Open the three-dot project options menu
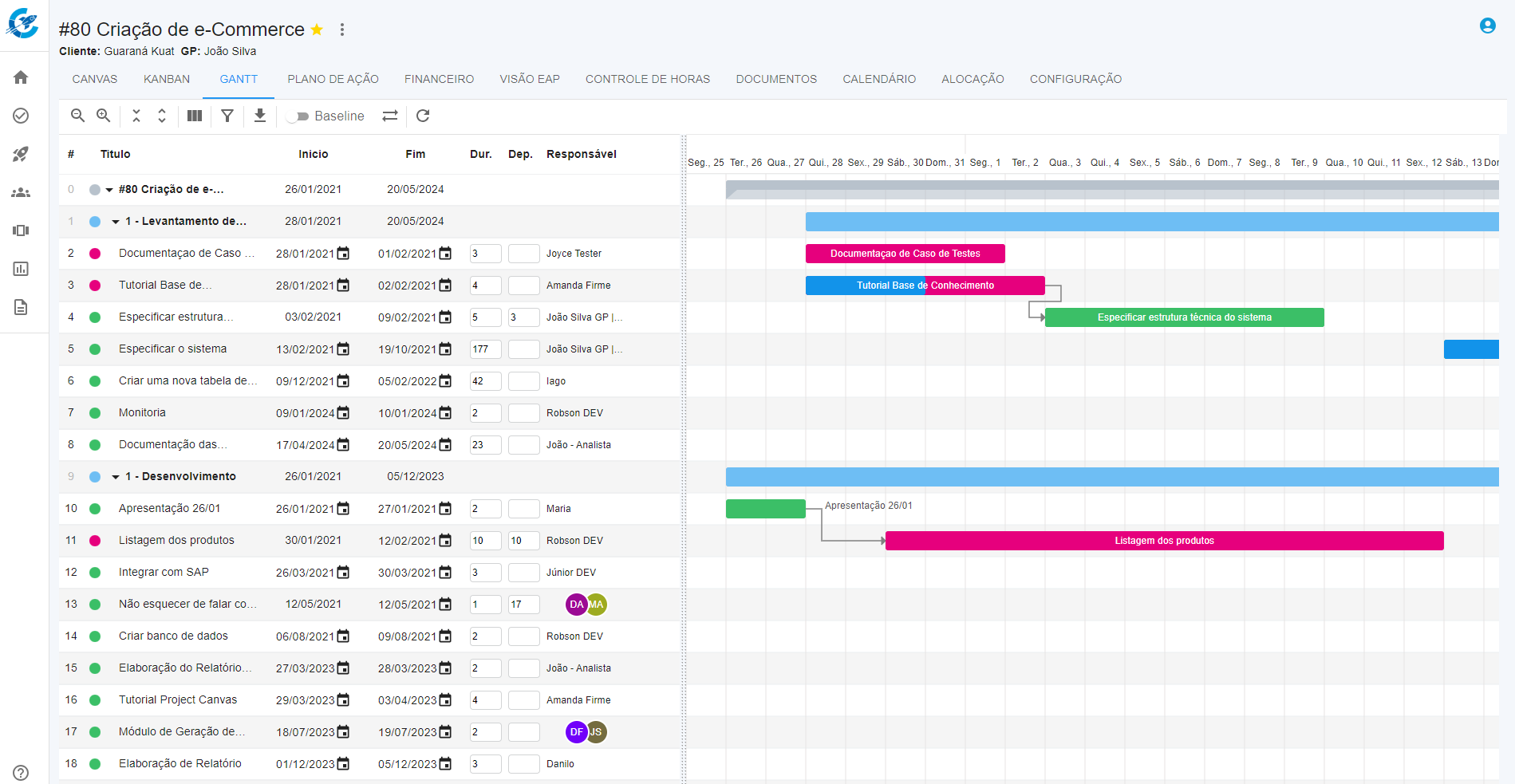Image resolution: width=1515 pixels, height=784 pixels. (x=342, y=30)
